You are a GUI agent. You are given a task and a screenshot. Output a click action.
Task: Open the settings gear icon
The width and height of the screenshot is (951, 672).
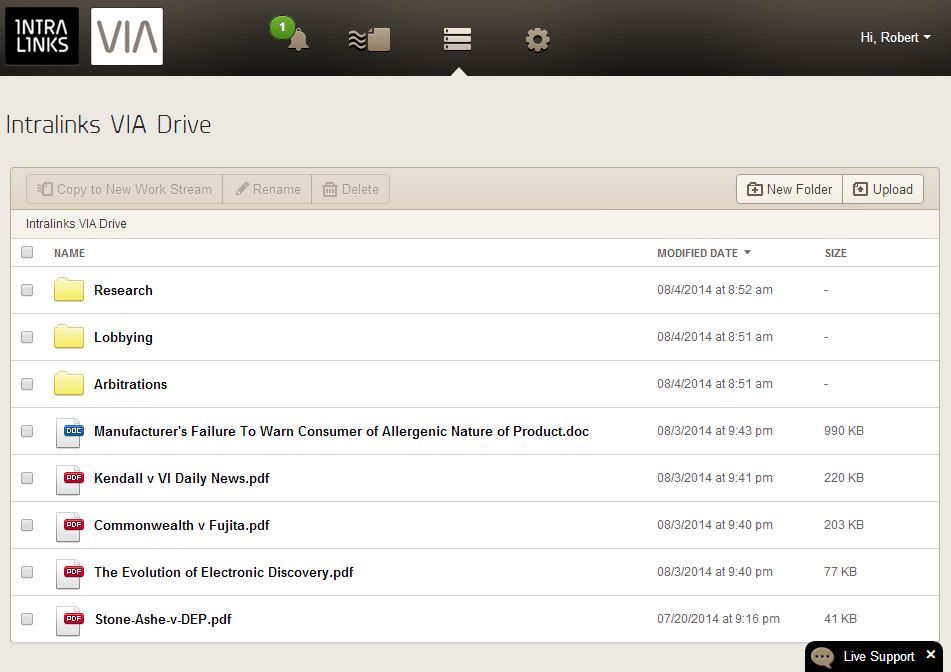(537, 40)
